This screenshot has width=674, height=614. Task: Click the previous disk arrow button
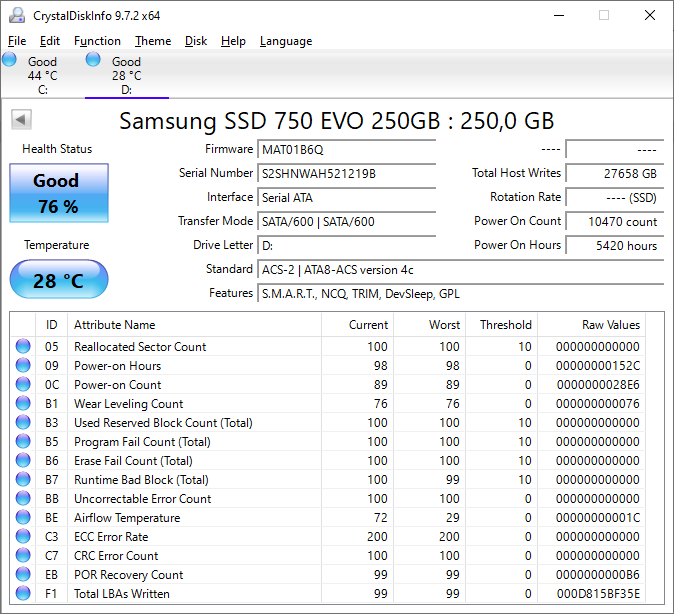[x=20, y=120]
